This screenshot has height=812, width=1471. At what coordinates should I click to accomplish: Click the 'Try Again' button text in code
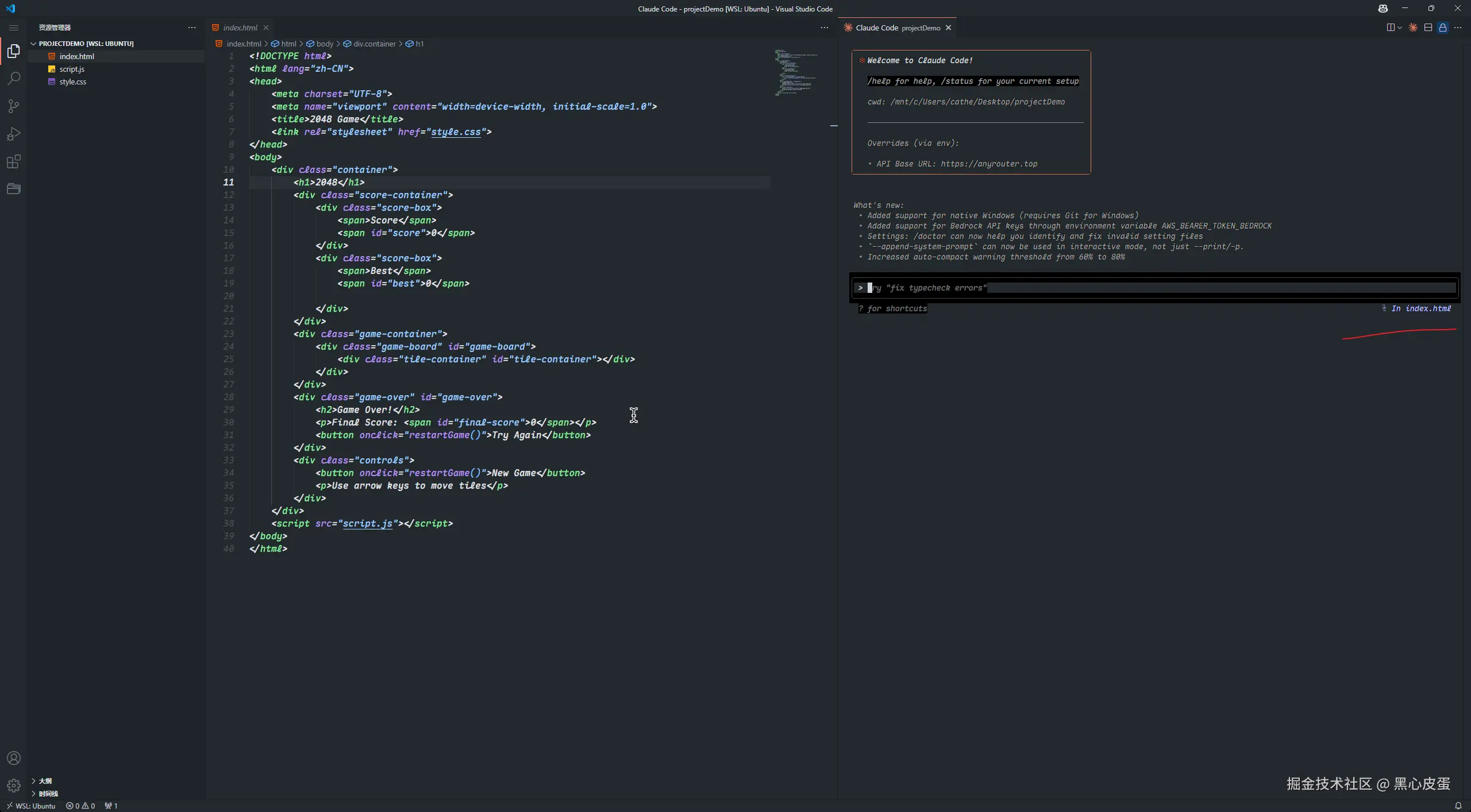(517, 435)
